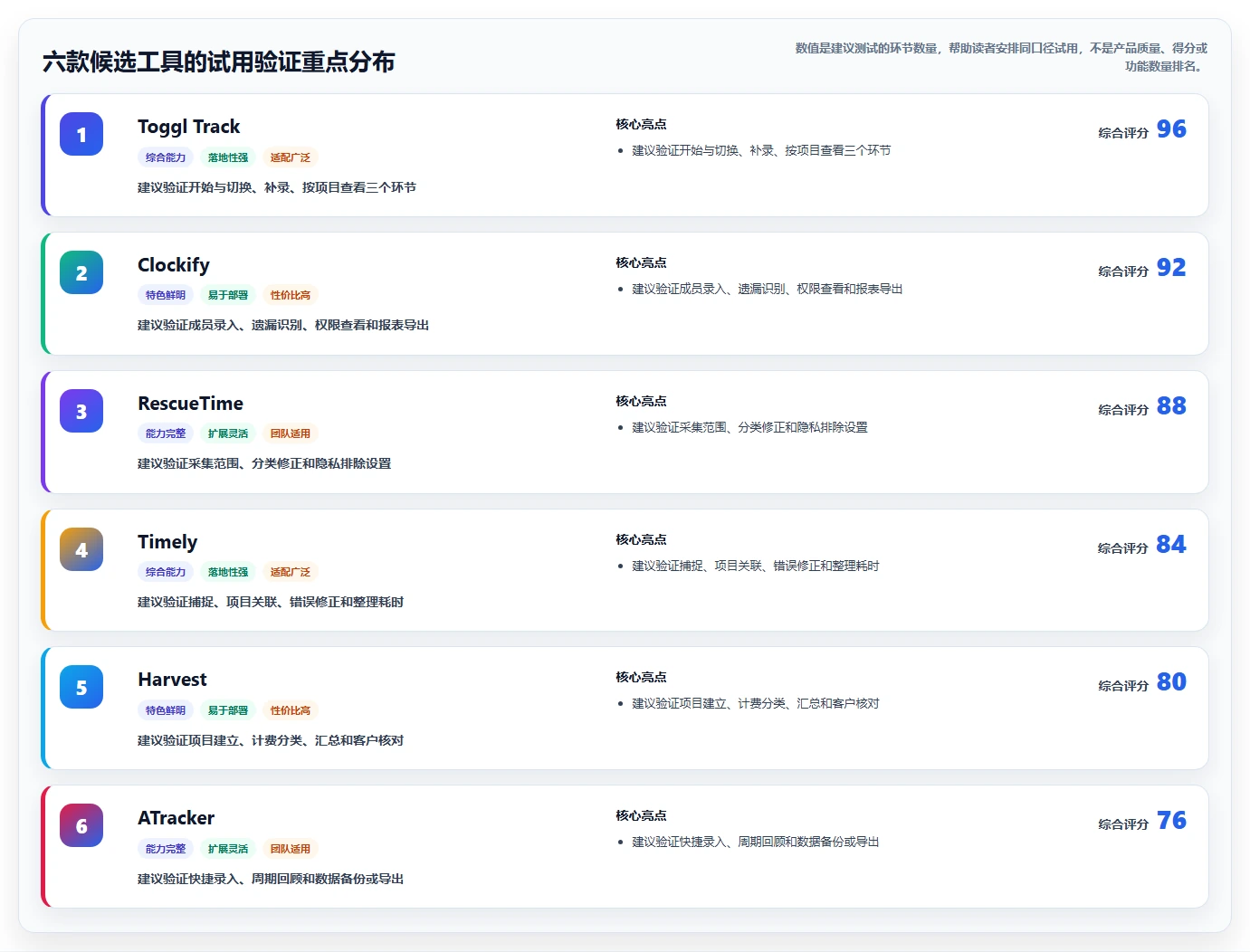Select 性价比高 tag under Clockify
Image resolution: width=1250 pixels, height=952 pixels.
point(291,295)
